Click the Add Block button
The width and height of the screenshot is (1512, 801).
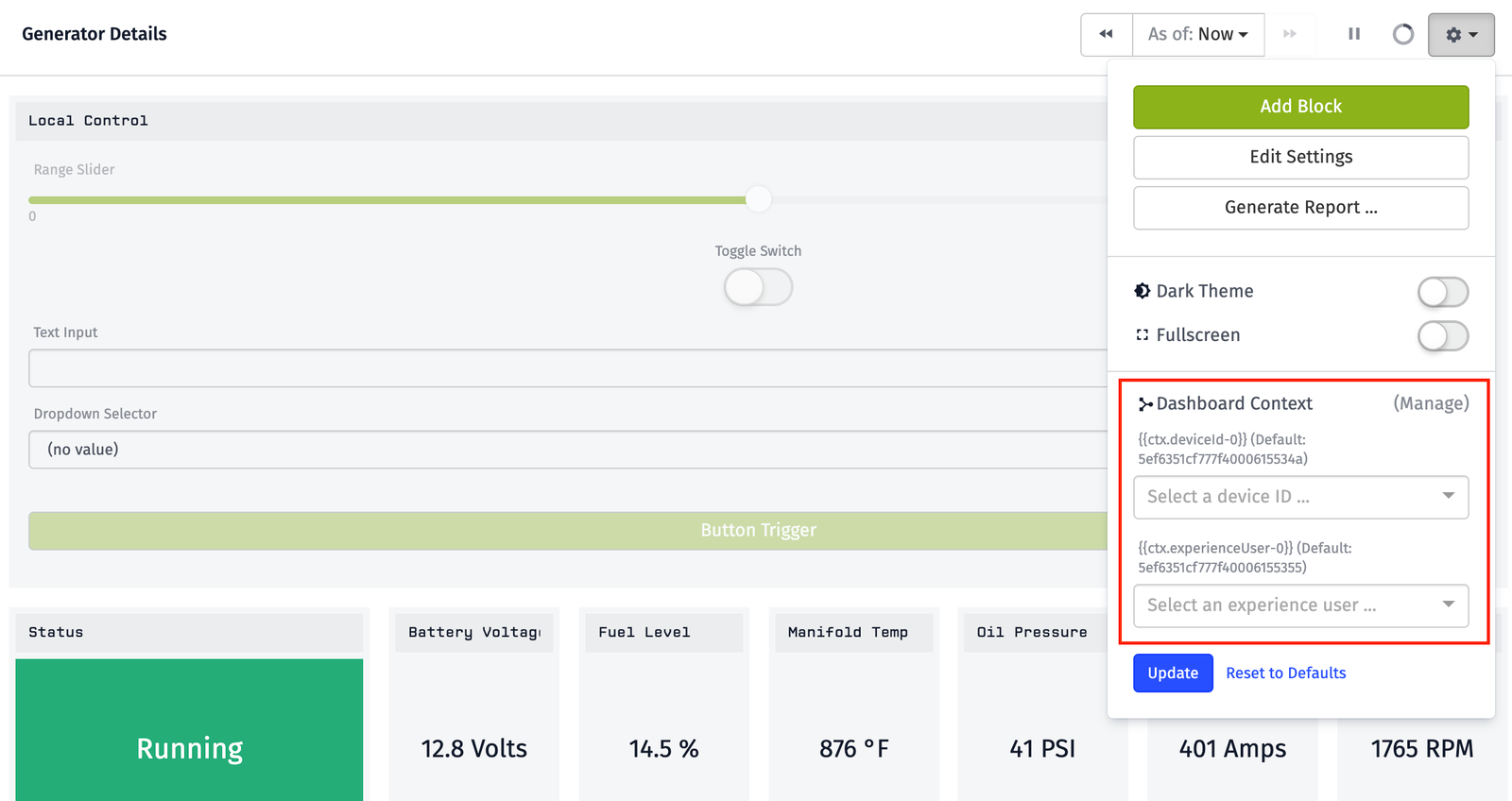[1301, 107]
